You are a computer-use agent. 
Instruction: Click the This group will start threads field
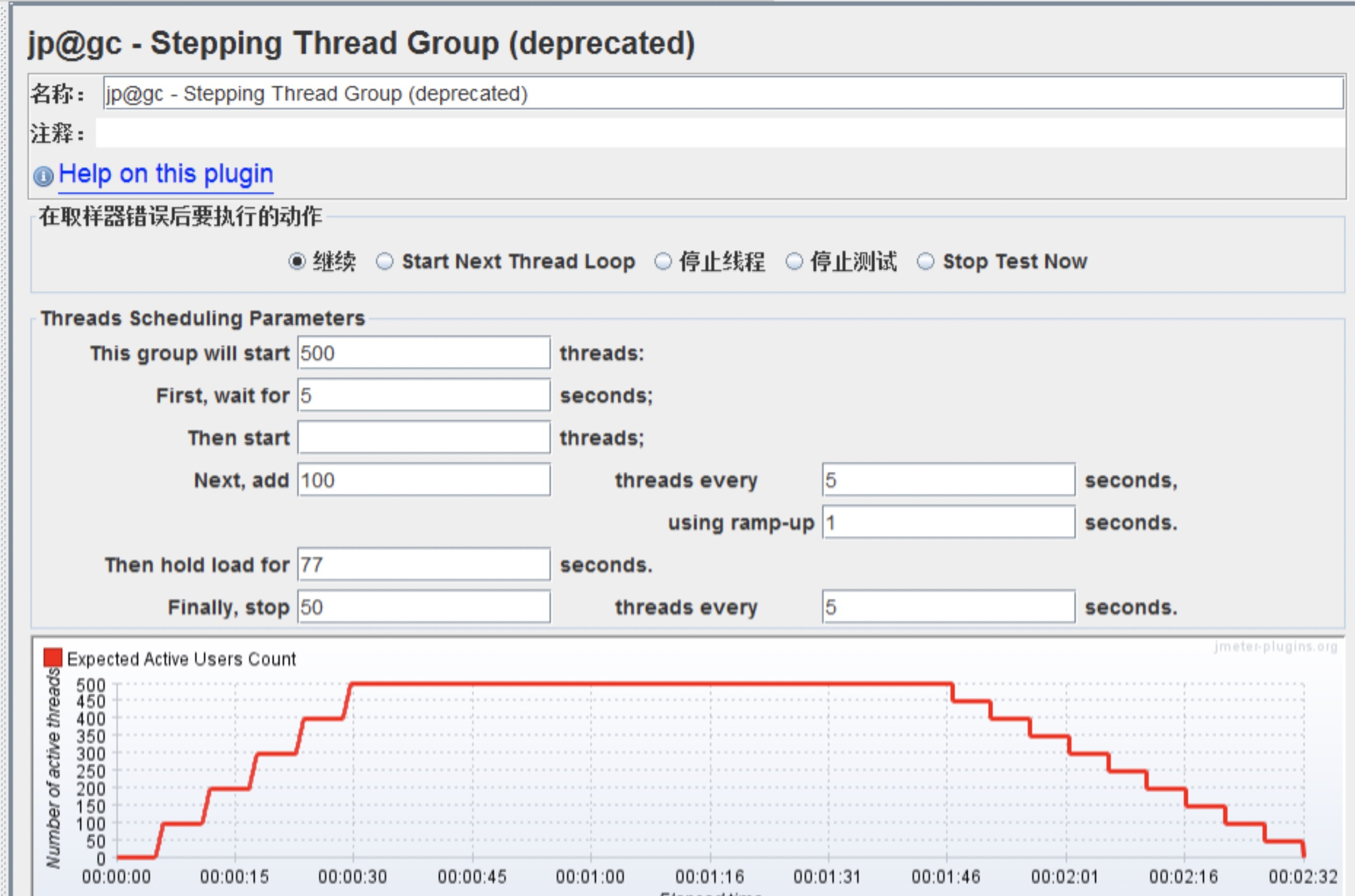(424, 353)
